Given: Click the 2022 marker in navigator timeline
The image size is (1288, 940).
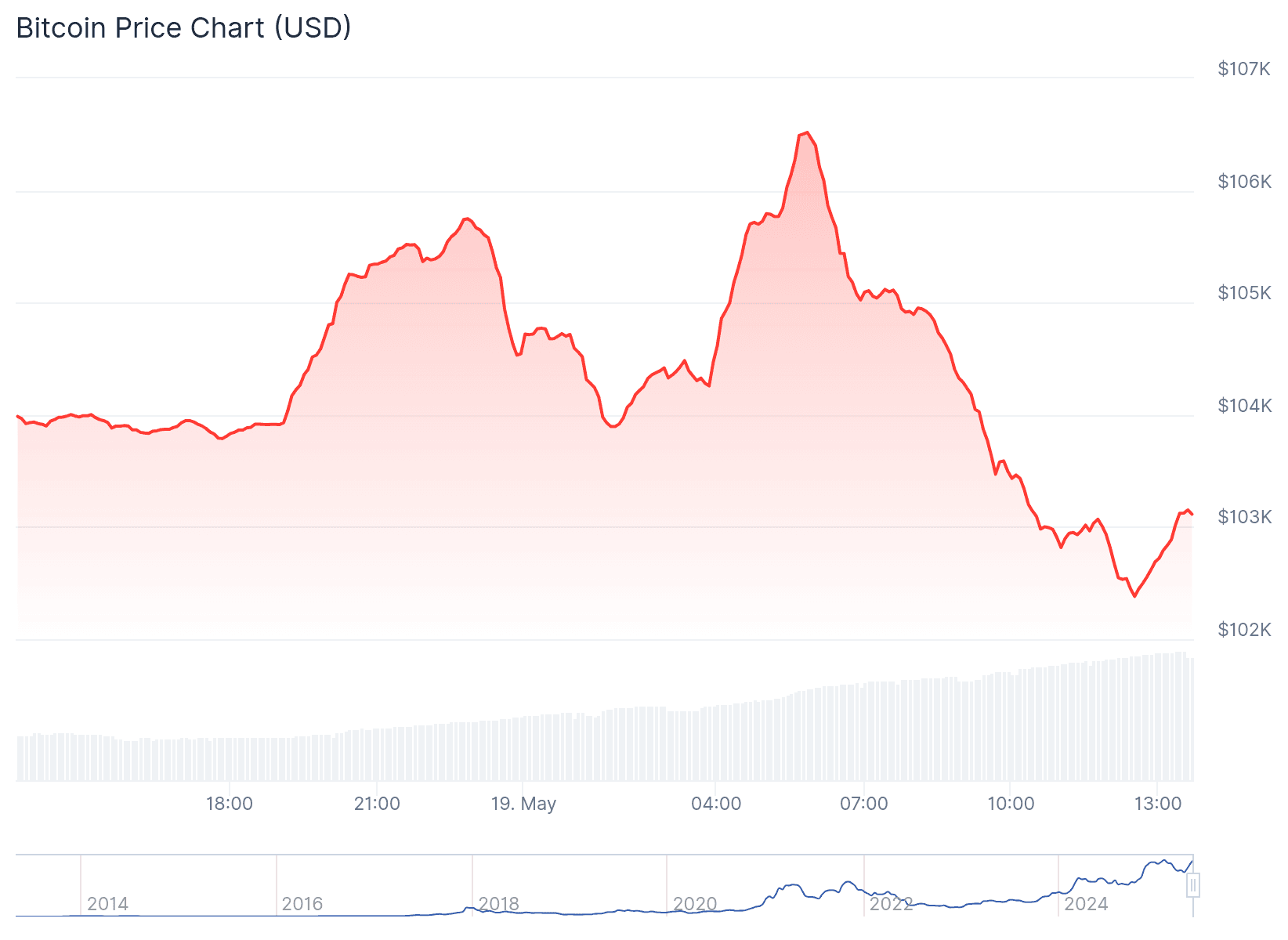Looking at the screenshot, I should pyautogui.click(x=892, y=904).
